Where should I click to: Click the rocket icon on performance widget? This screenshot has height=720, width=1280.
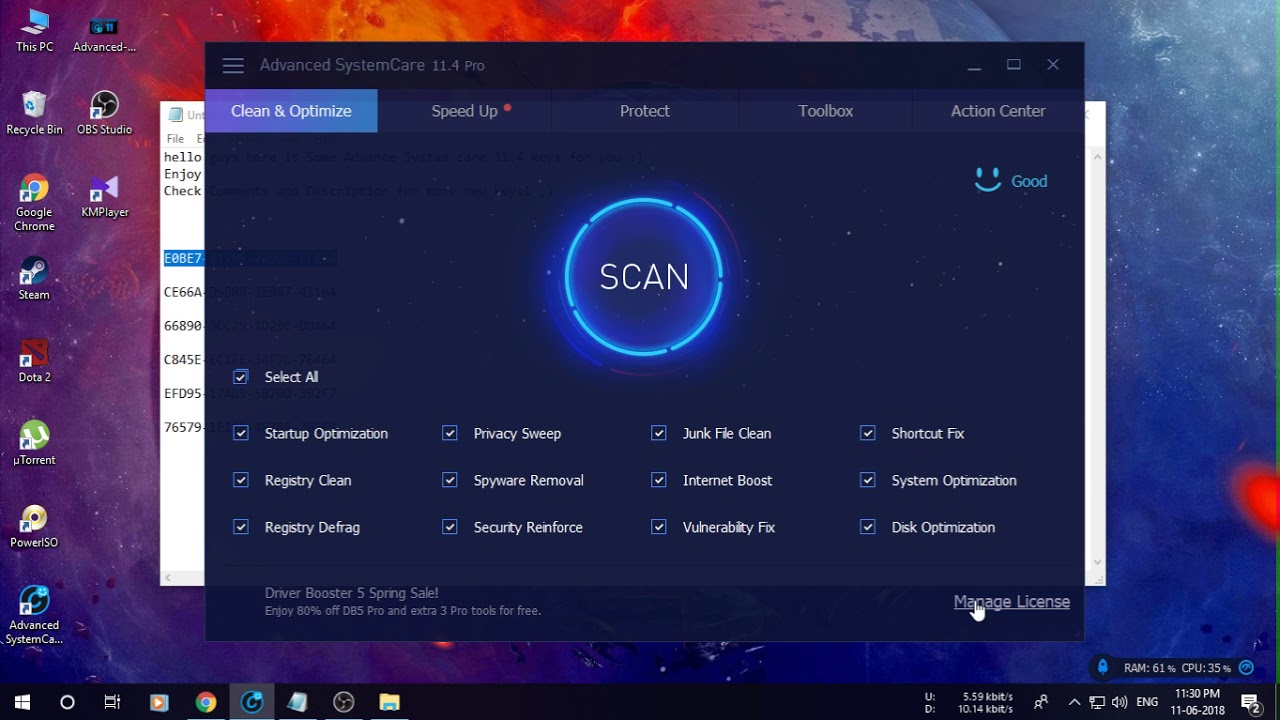[x=1103, y=667]
